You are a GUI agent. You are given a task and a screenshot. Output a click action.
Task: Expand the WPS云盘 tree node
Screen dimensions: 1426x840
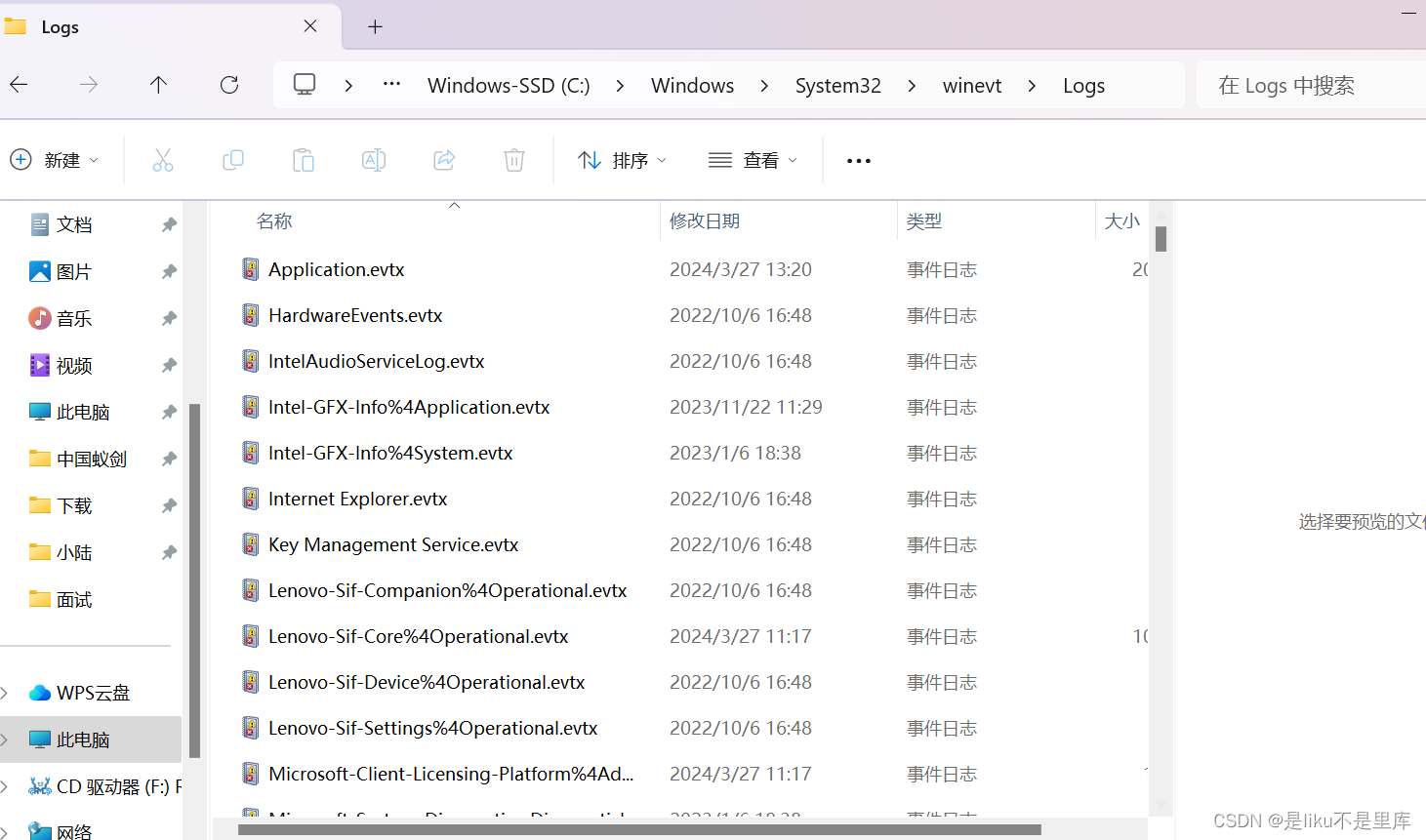point(5,693)
